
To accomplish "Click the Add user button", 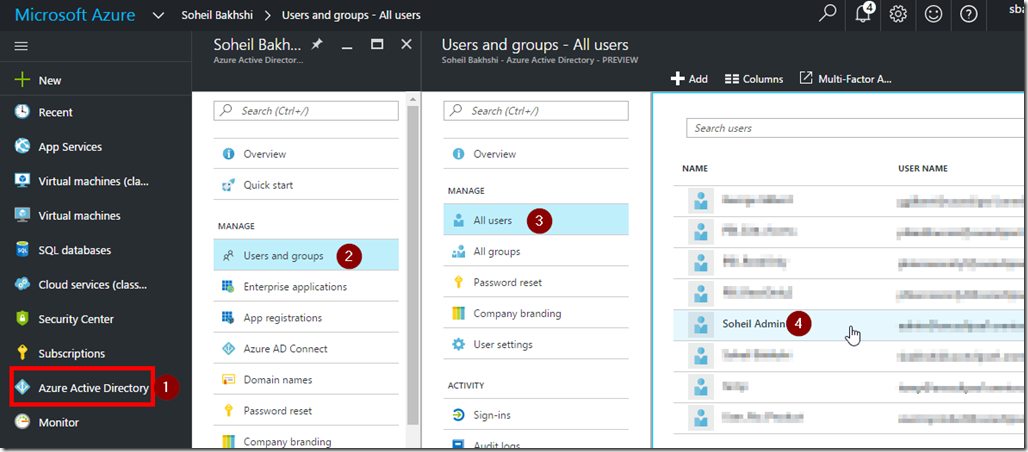I will click(689, 79).
